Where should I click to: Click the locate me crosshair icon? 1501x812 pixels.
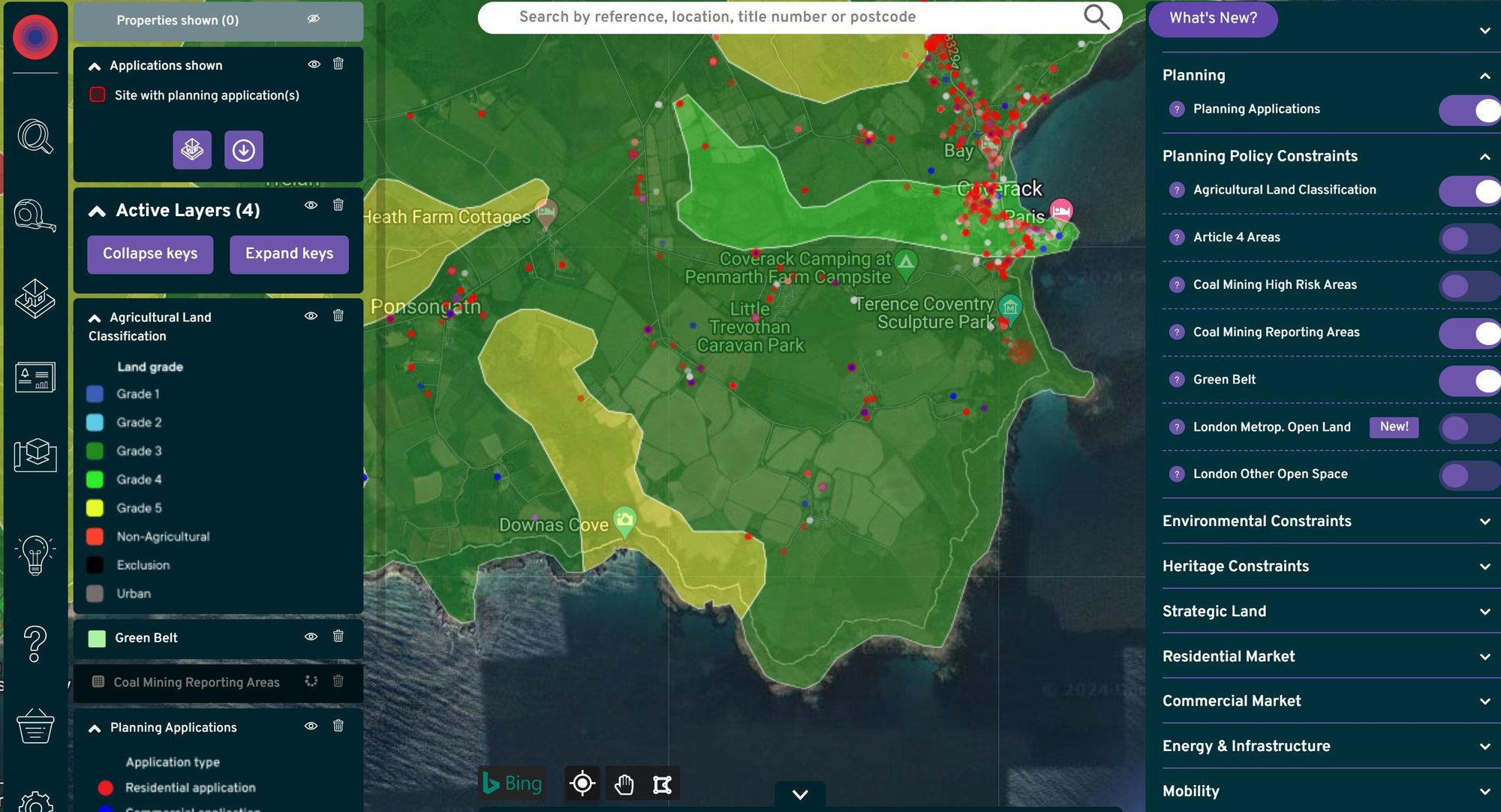[582, 784]
